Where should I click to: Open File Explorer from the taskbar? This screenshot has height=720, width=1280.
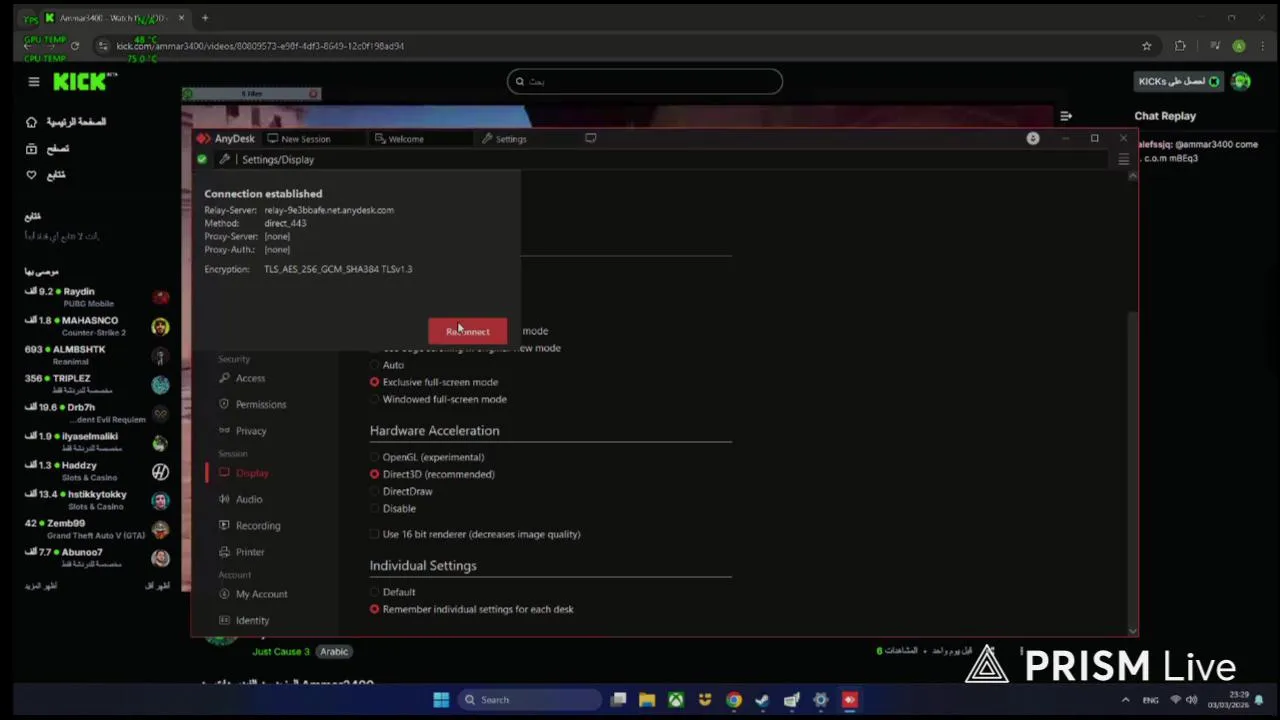point(647,700)
